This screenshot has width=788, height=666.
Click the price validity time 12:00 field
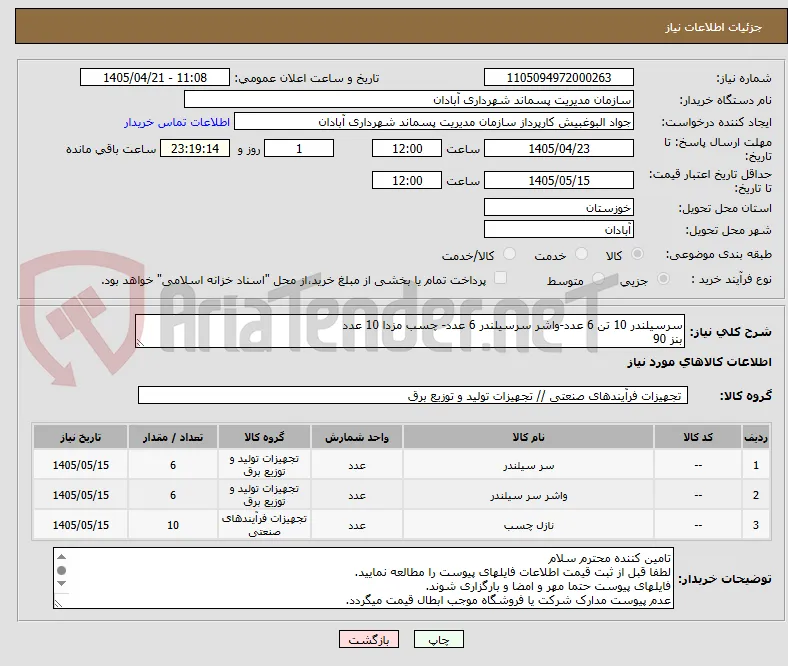(x=407, y=180)
